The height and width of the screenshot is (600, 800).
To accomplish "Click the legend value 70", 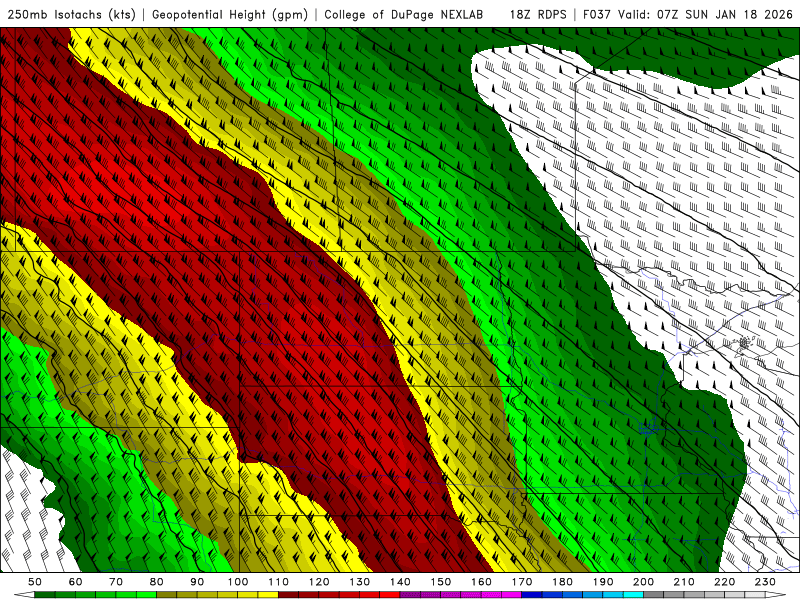I will tap(116, 582).
